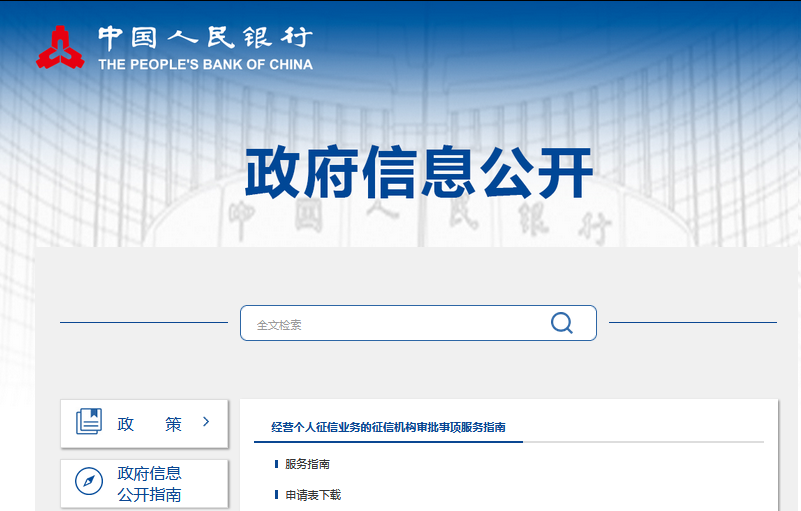The height and width of the screenshot is (511, 801).
Task: Click the gray calligraphy sign in banner image
Action: (419, 221)
